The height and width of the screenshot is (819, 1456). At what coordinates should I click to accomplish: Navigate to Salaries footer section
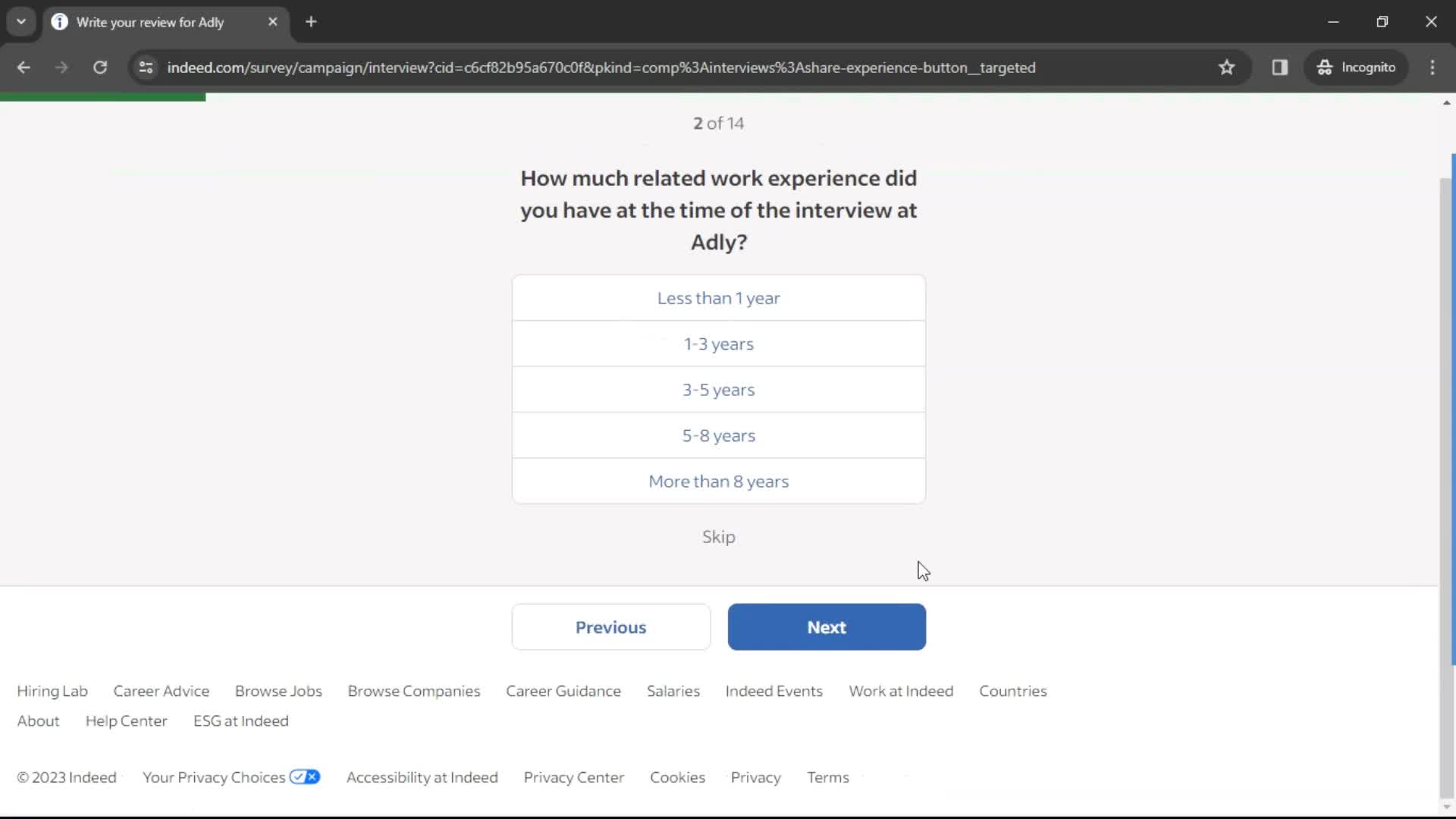point(673,691)
